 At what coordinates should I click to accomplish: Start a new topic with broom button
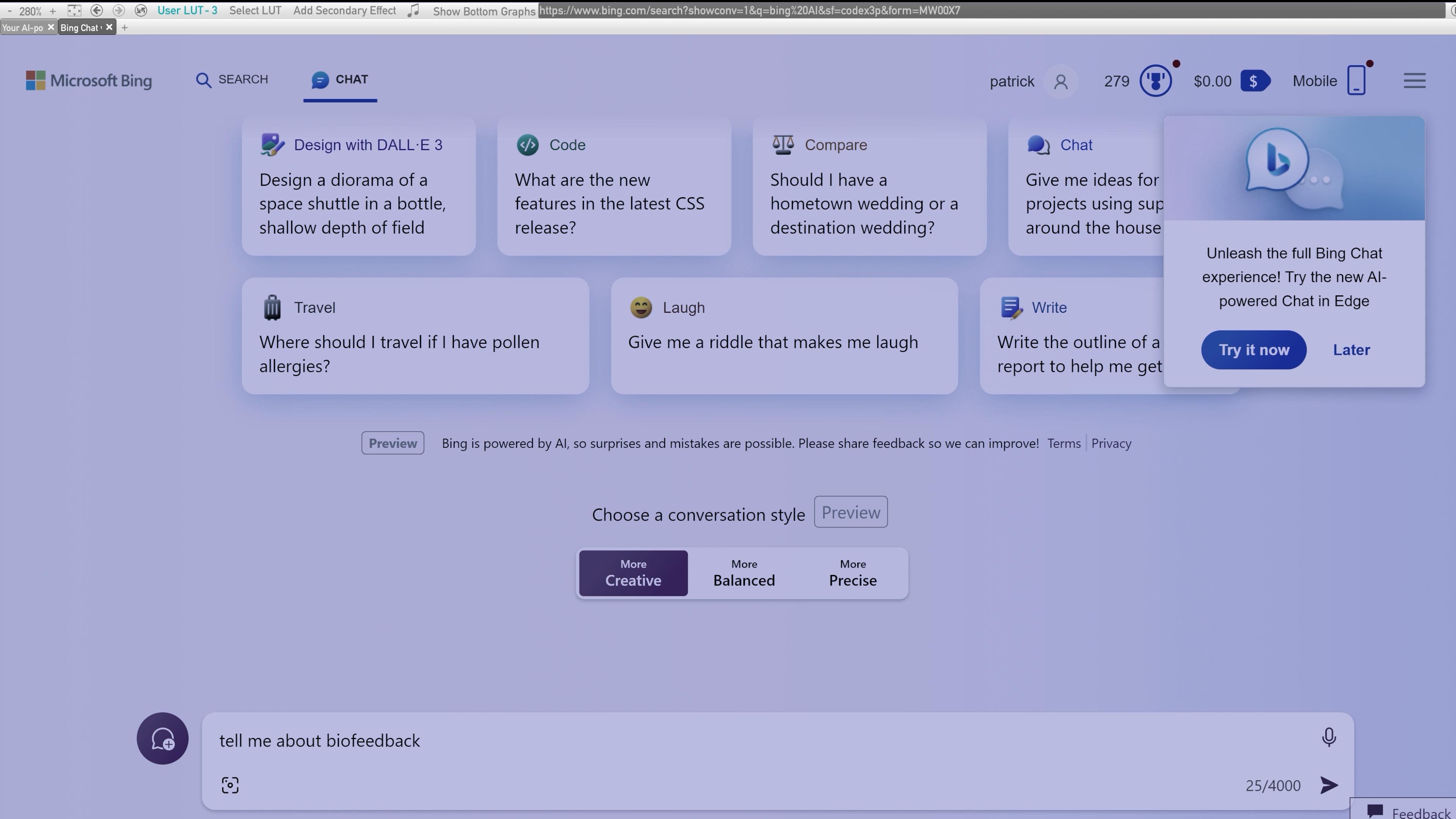[x=162, y=739]
